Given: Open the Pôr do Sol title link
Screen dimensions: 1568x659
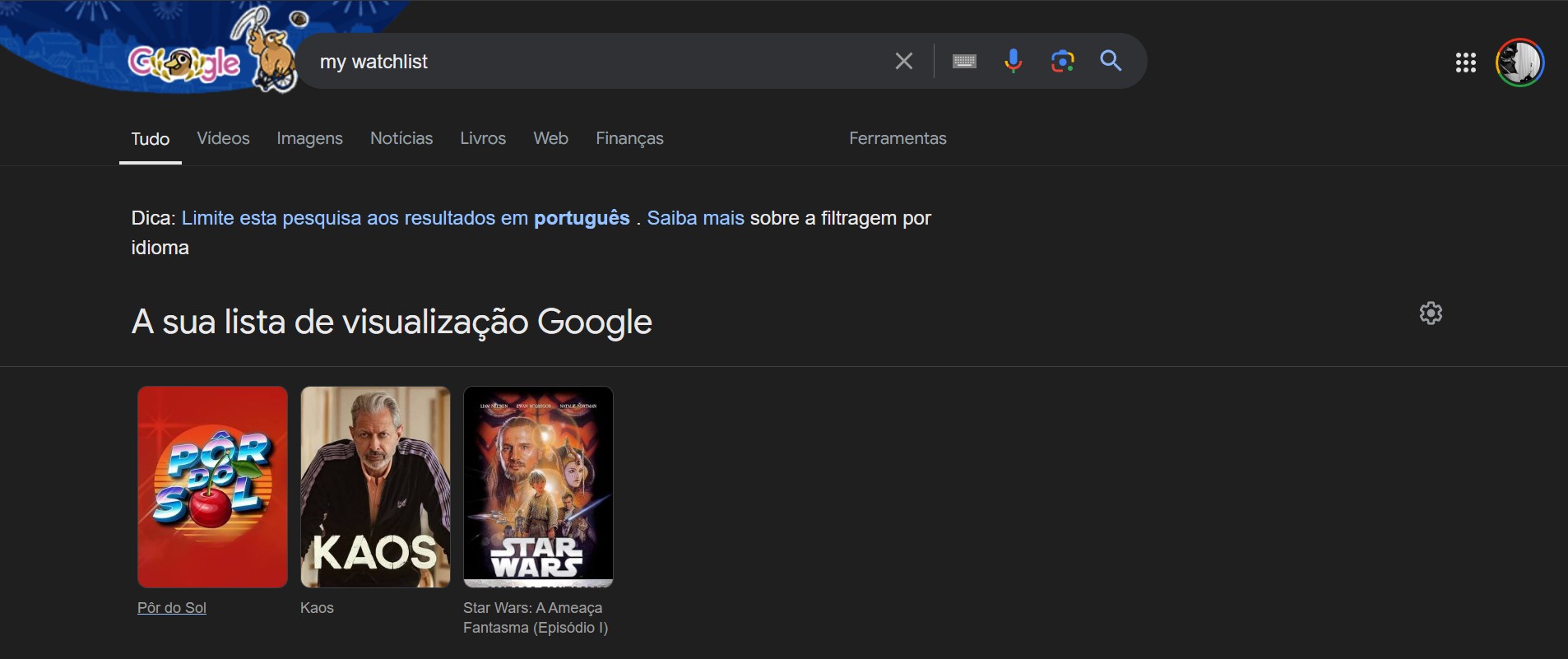Looking at the screenshot, I should pyautogui.click(x=172, y=608).
